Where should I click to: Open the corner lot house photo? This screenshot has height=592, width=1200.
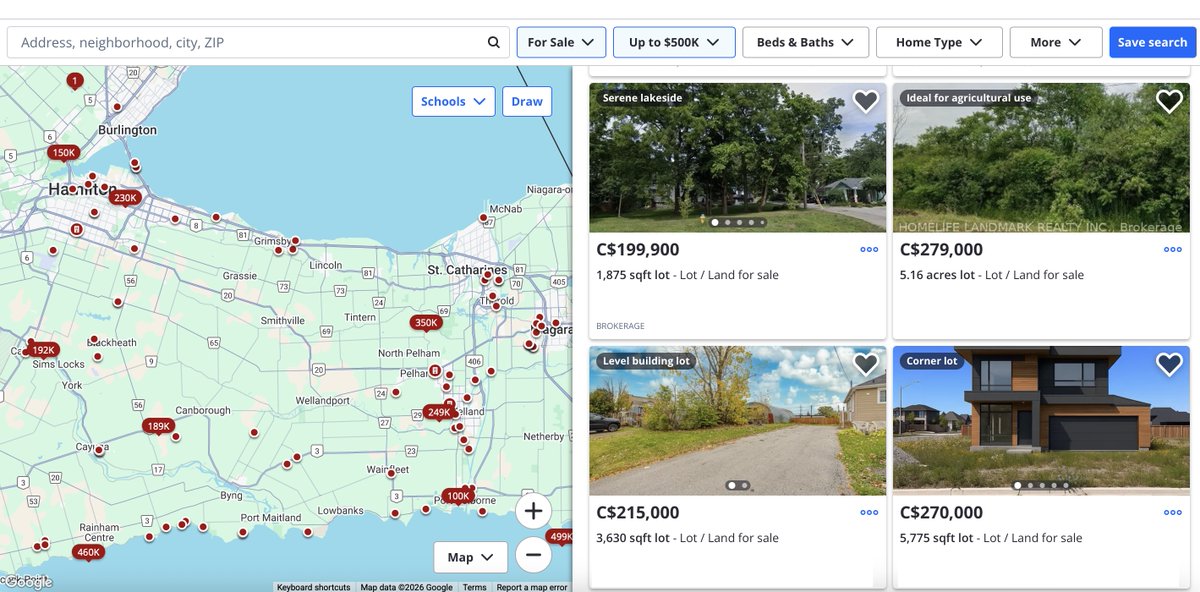pyautogui.click(x=1041, y=420)
